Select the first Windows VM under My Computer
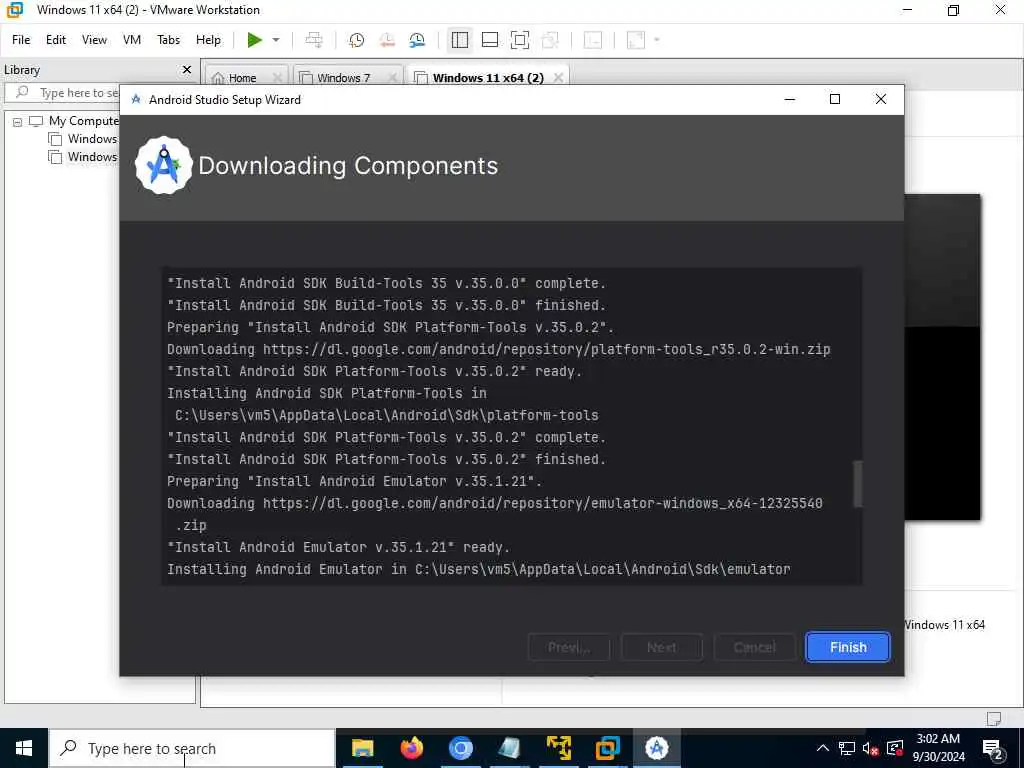 tap(92, 138)
